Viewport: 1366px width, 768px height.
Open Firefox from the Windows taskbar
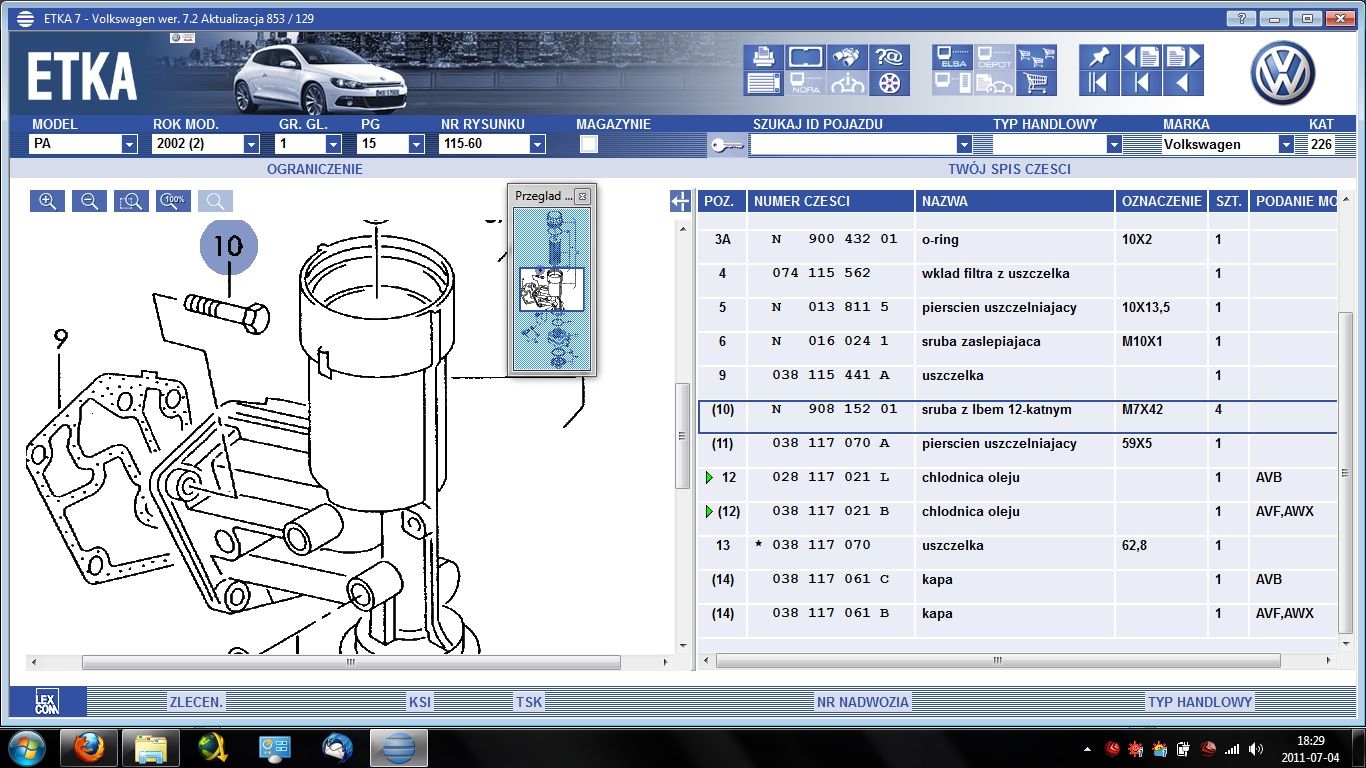point(89,748)
